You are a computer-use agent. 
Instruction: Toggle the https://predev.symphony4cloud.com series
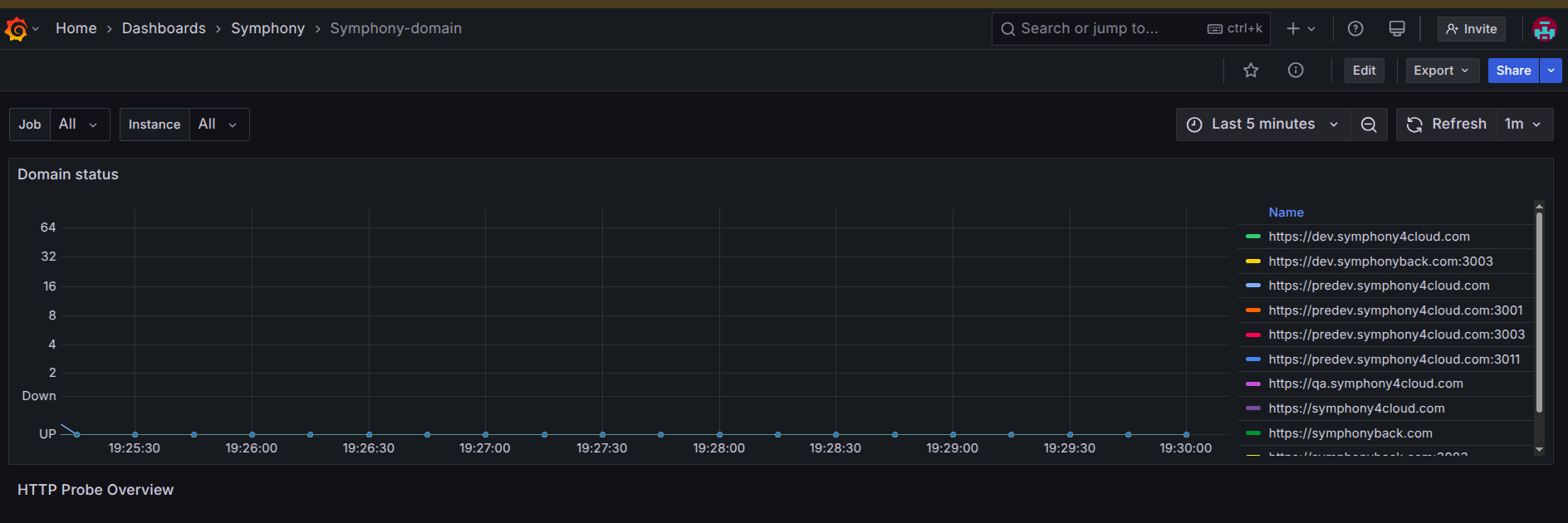click(x=1379, y=286)
